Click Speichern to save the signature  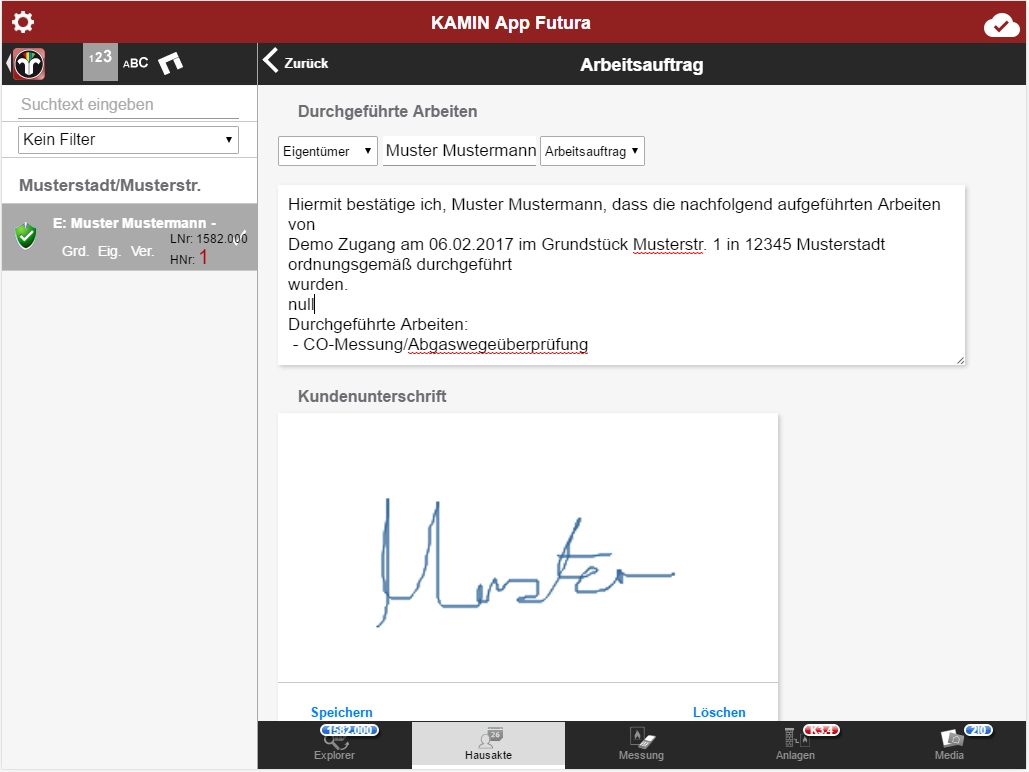[341, 712]
